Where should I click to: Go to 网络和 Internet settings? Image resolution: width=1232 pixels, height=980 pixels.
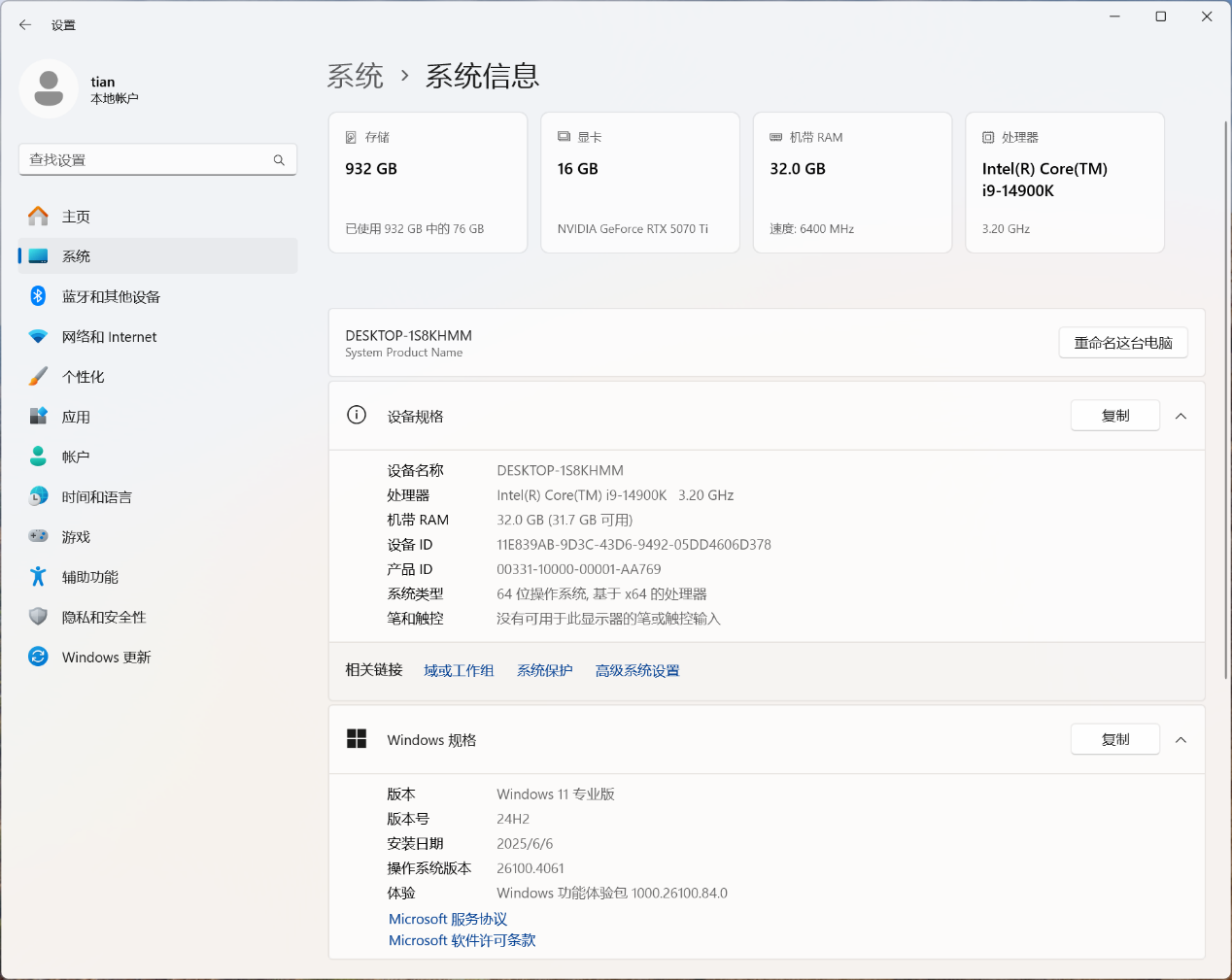(157, 337)
